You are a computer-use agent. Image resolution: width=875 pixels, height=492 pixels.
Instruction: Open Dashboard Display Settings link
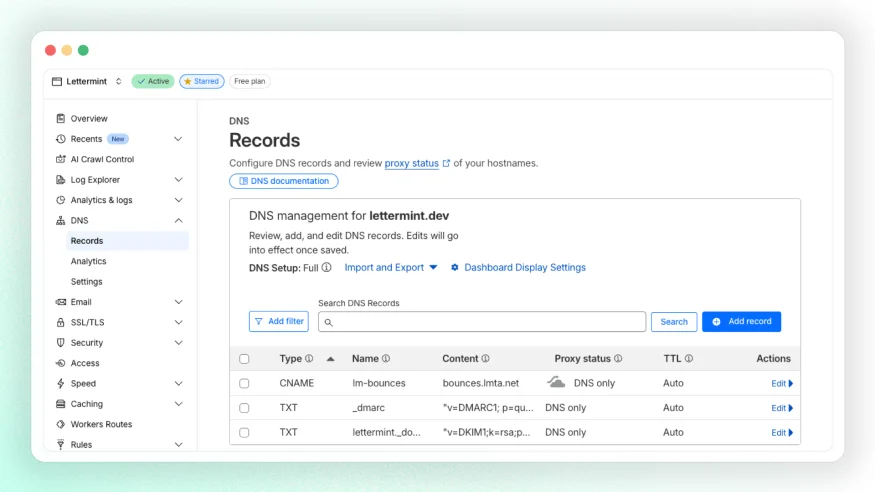[x=525, y=267]
